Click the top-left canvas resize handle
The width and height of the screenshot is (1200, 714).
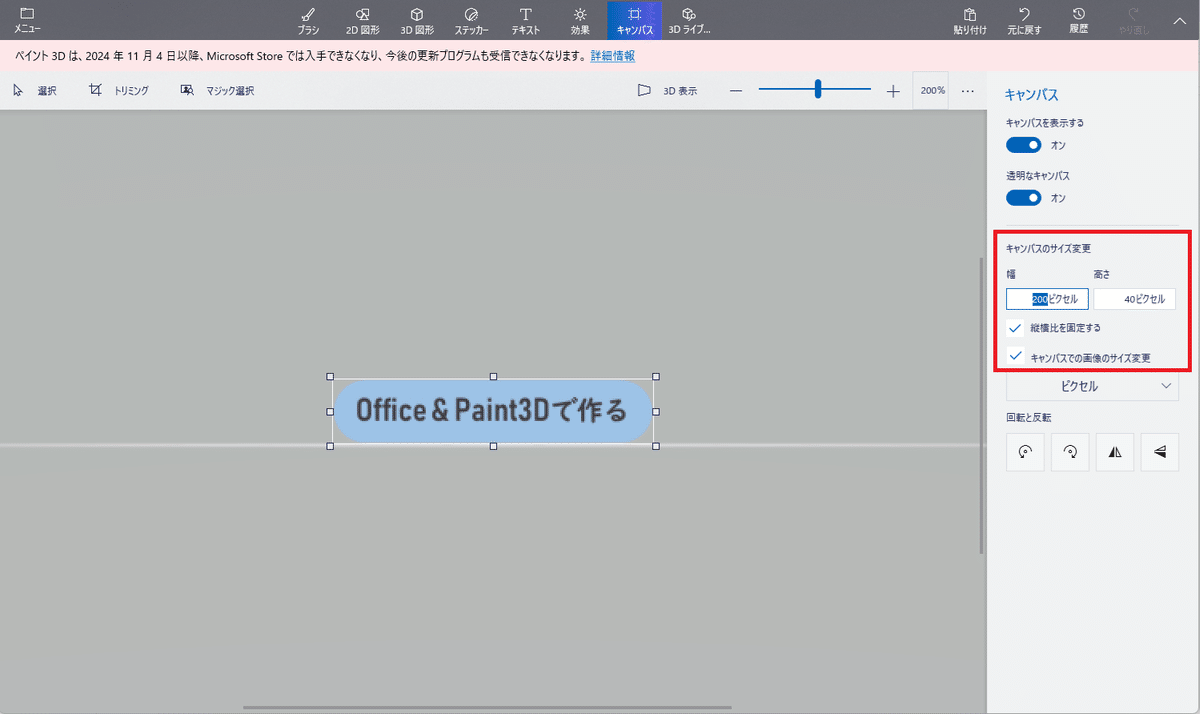[x=330, y=377]
